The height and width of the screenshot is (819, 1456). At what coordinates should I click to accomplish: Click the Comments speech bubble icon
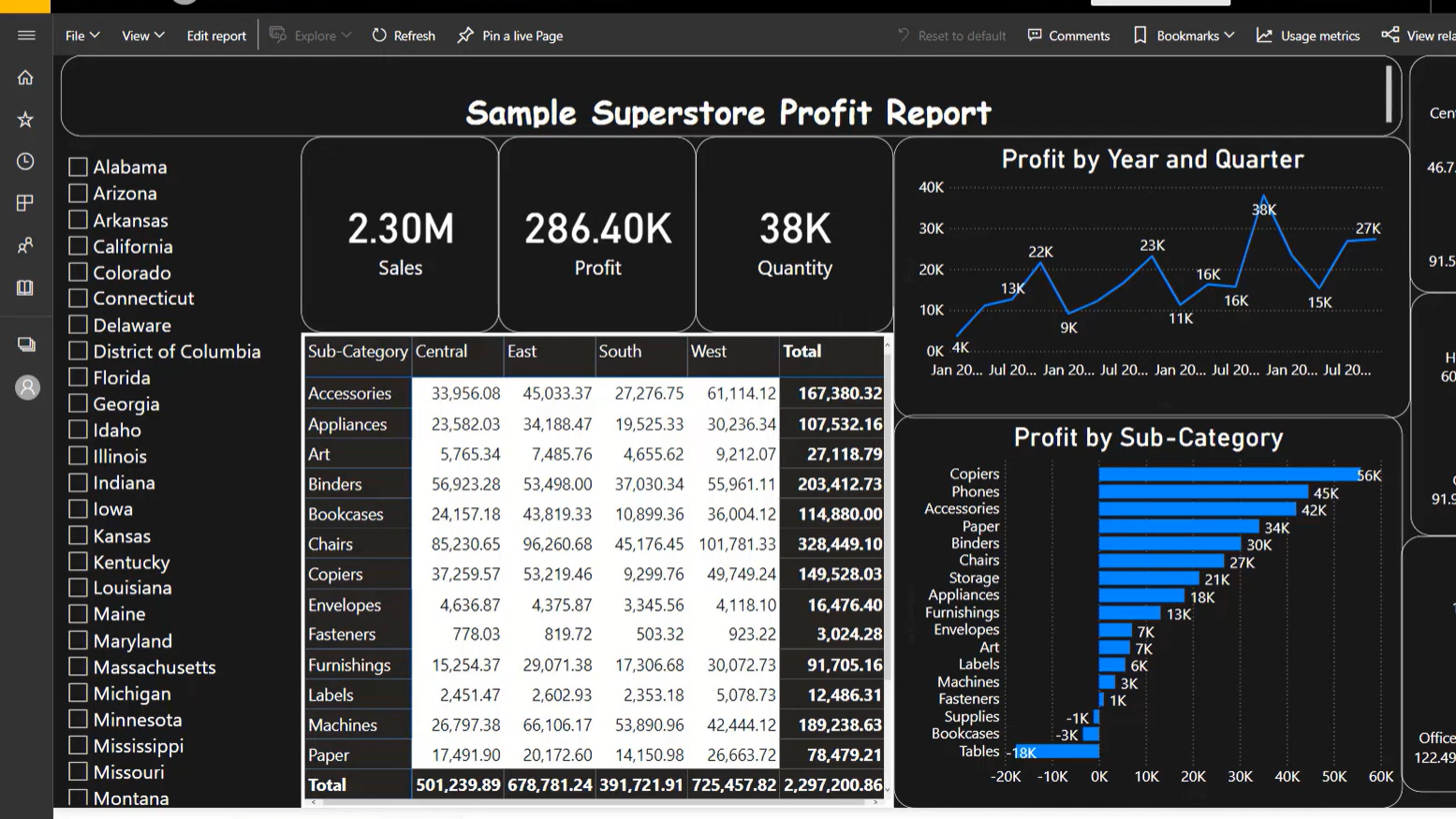(x=1035, y=36)
